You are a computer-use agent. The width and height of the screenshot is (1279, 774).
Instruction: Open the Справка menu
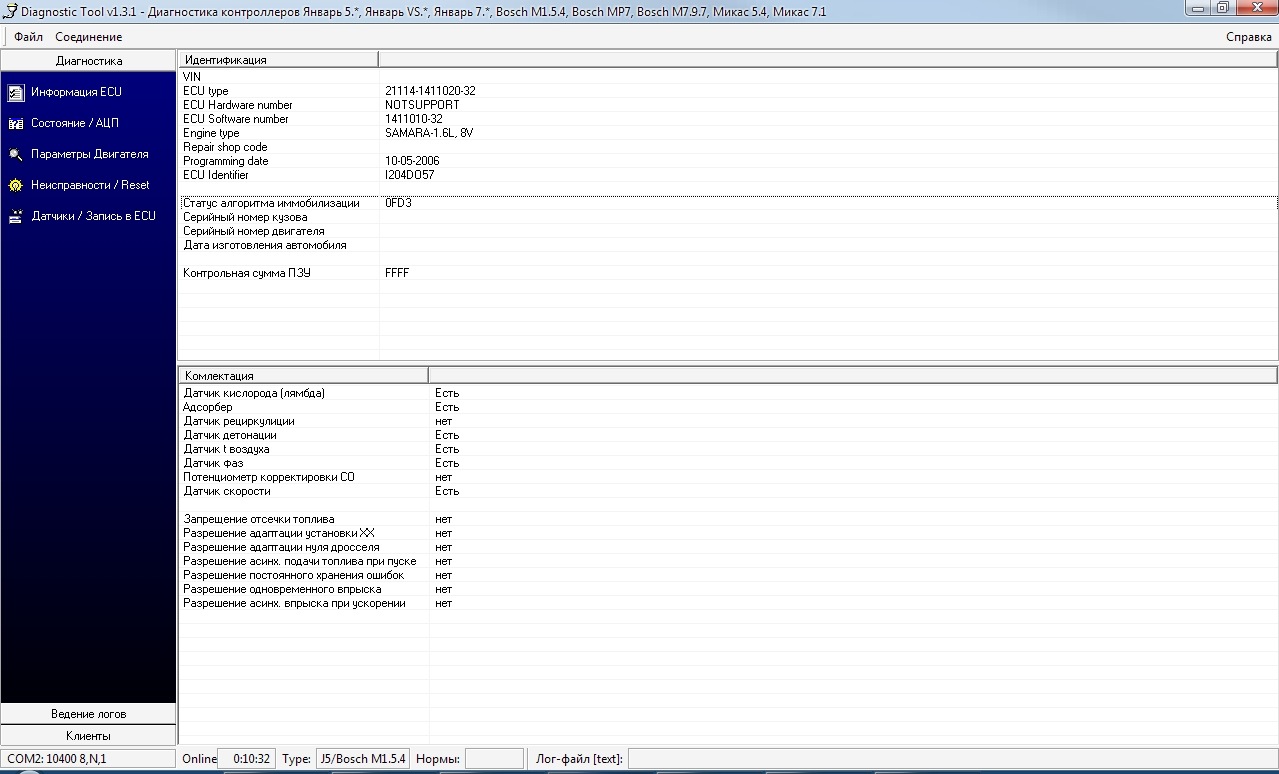1249,37
